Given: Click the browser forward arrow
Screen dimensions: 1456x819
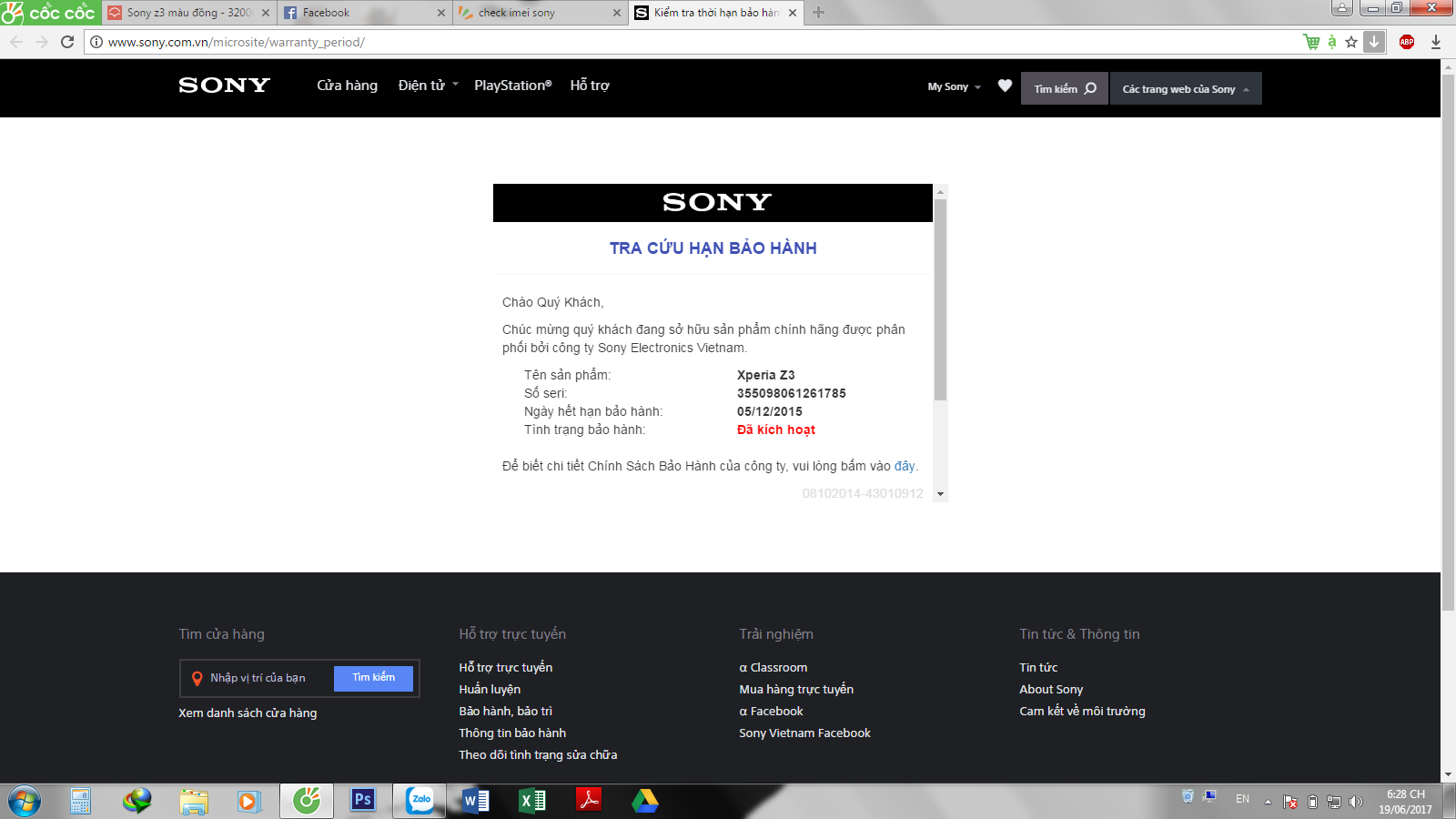Looking at the screenshot, I should pyautogui.click(x=42, y=42).
